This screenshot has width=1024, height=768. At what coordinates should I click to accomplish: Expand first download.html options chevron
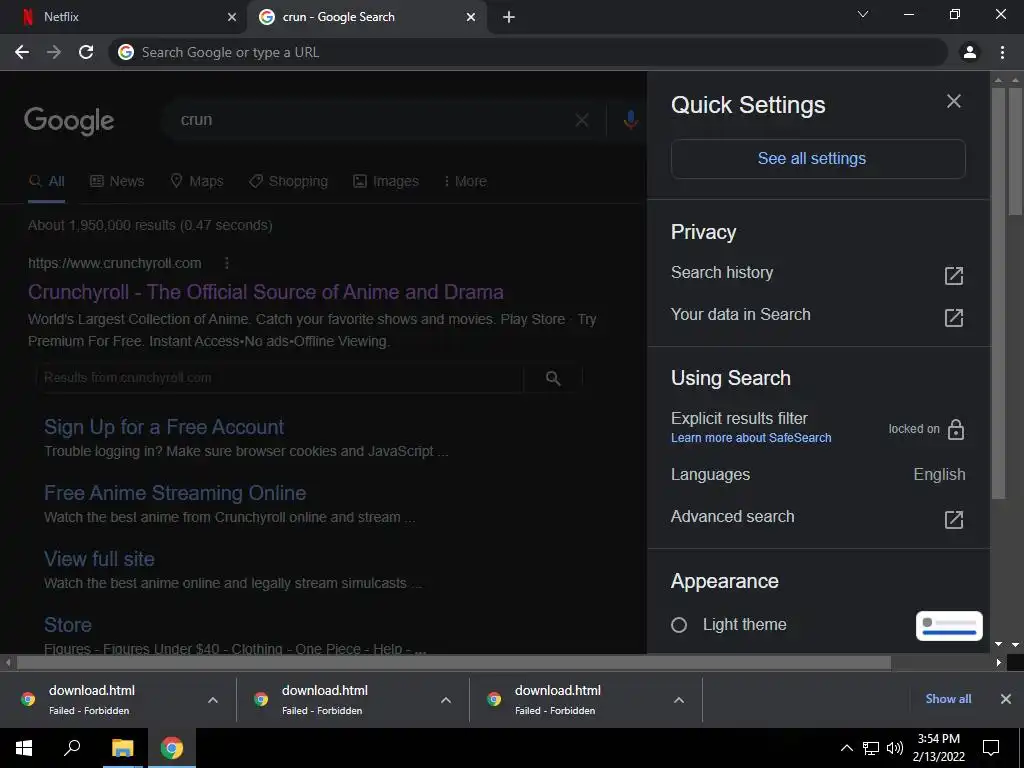click(213, 699)
